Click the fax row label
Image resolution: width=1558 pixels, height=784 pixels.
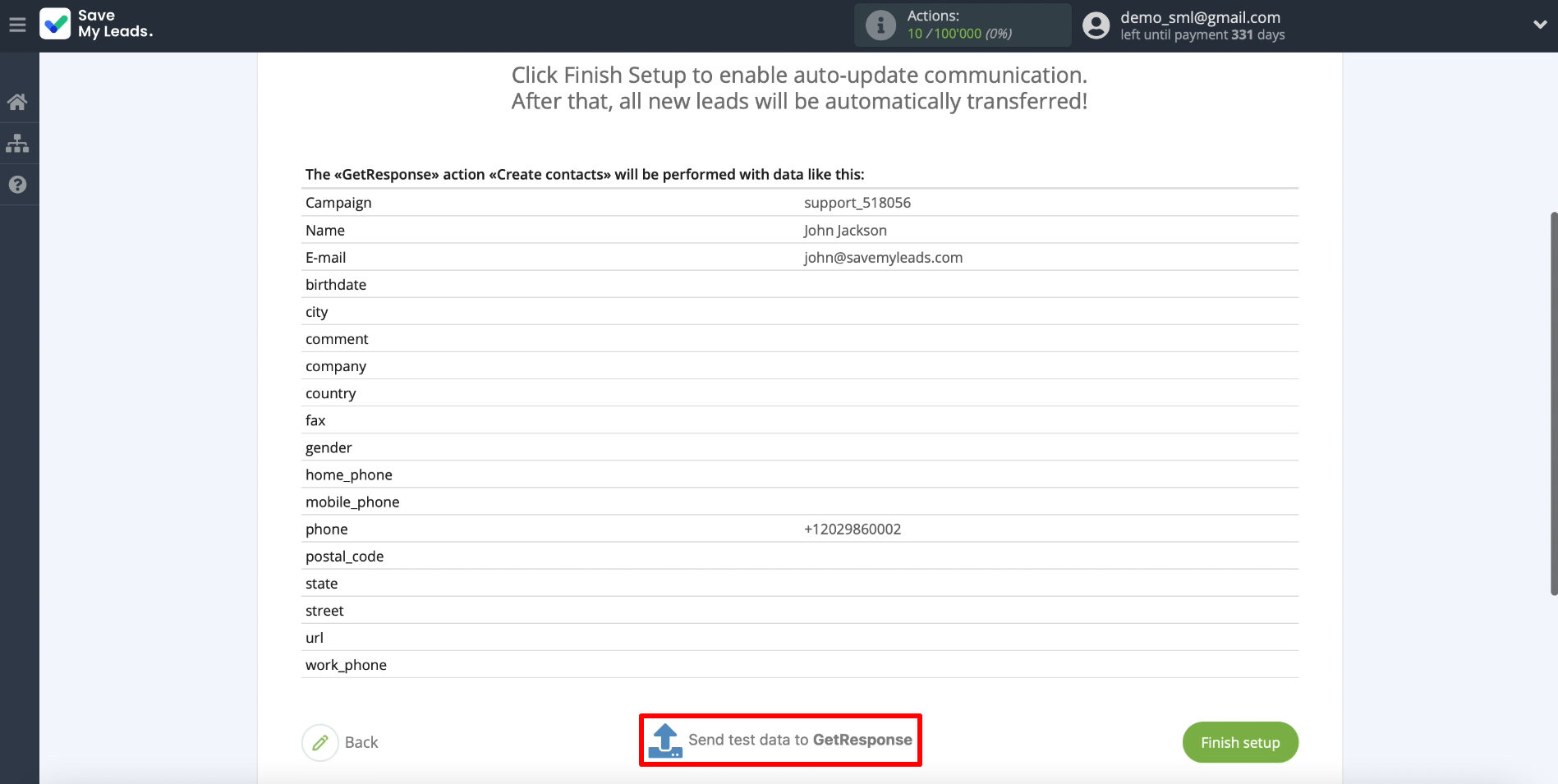point(315,420)
